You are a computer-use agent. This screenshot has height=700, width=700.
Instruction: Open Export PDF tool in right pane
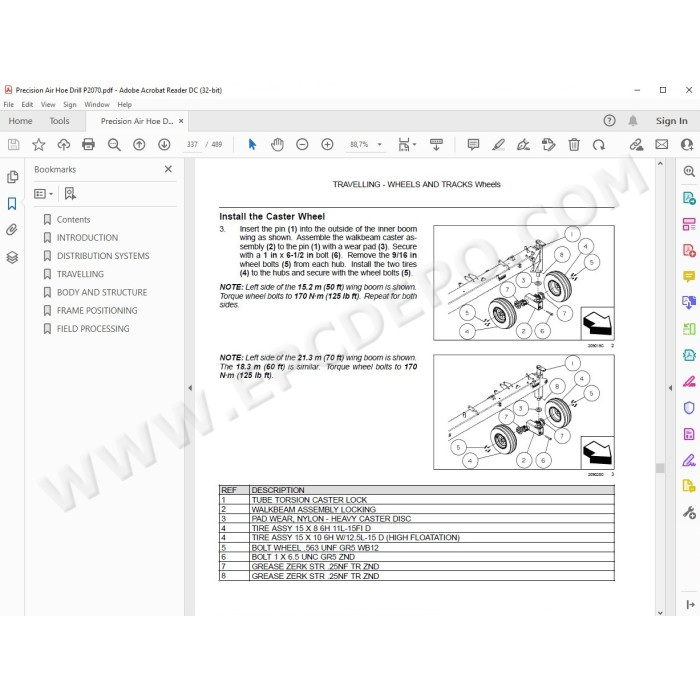[689, 198]
